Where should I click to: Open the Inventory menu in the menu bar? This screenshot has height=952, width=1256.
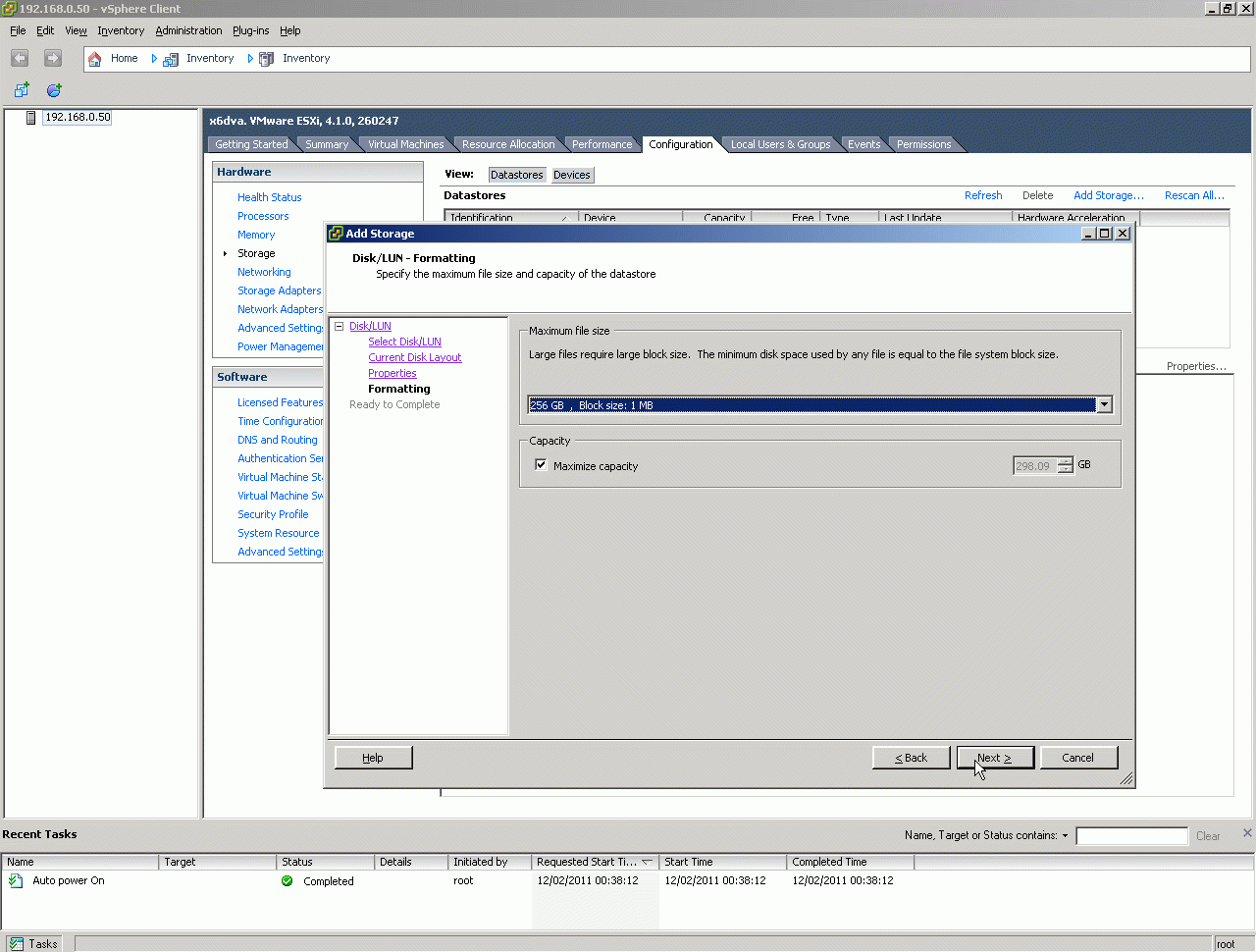[121, 30]
